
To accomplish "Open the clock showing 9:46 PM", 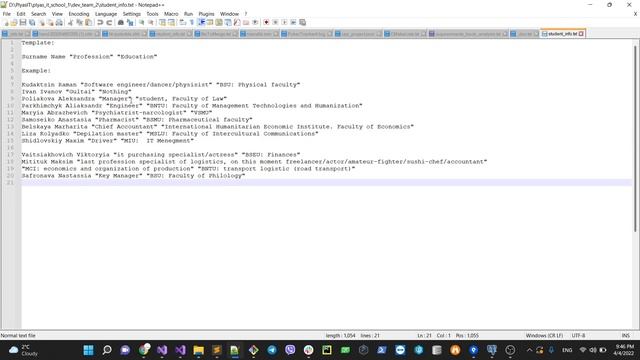I will pos(624,350).
